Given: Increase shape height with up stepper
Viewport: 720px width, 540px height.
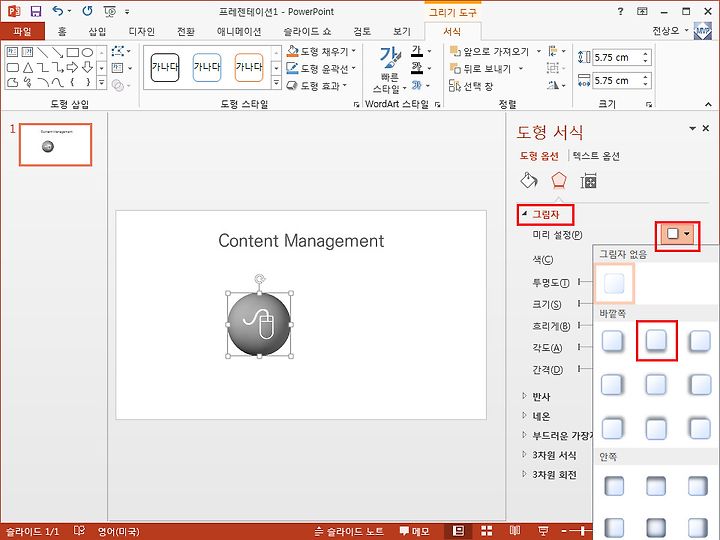Looking at the screenshot, I should pyautogui.click(x=646, y=54).
